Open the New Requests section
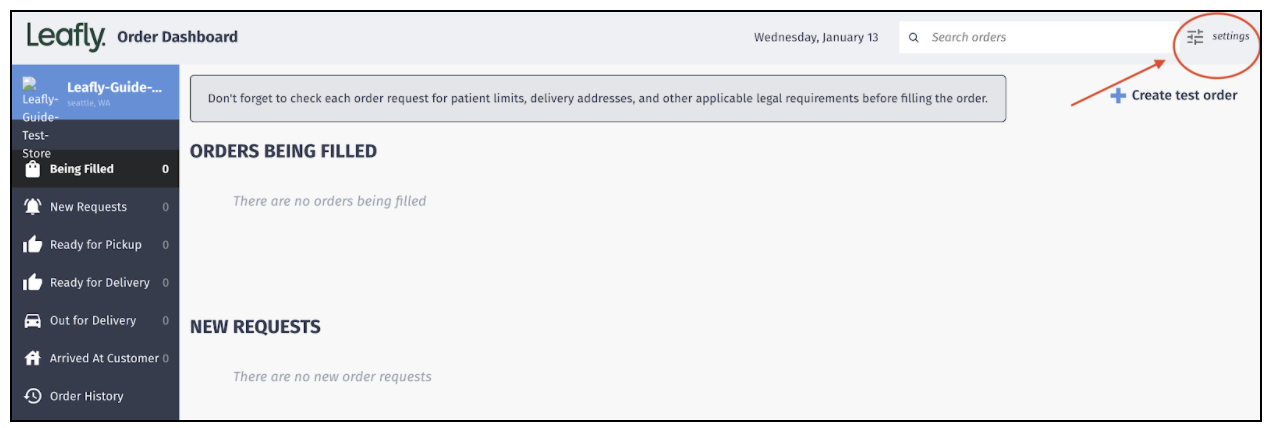Screen dimensions: 1274x428 (88, 207)
